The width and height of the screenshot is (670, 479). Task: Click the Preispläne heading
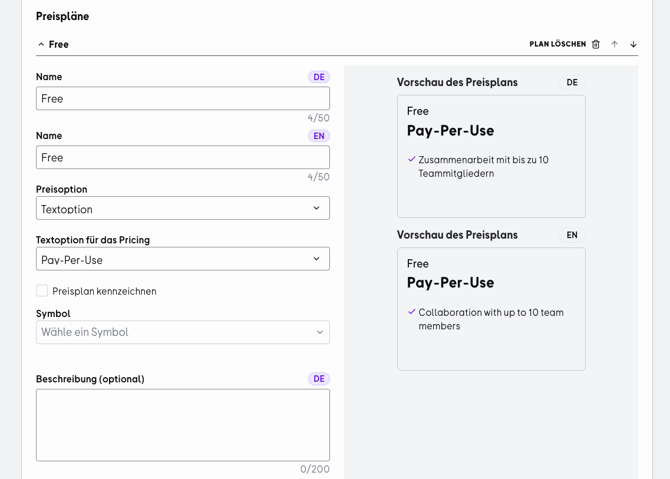pos(62,16)
